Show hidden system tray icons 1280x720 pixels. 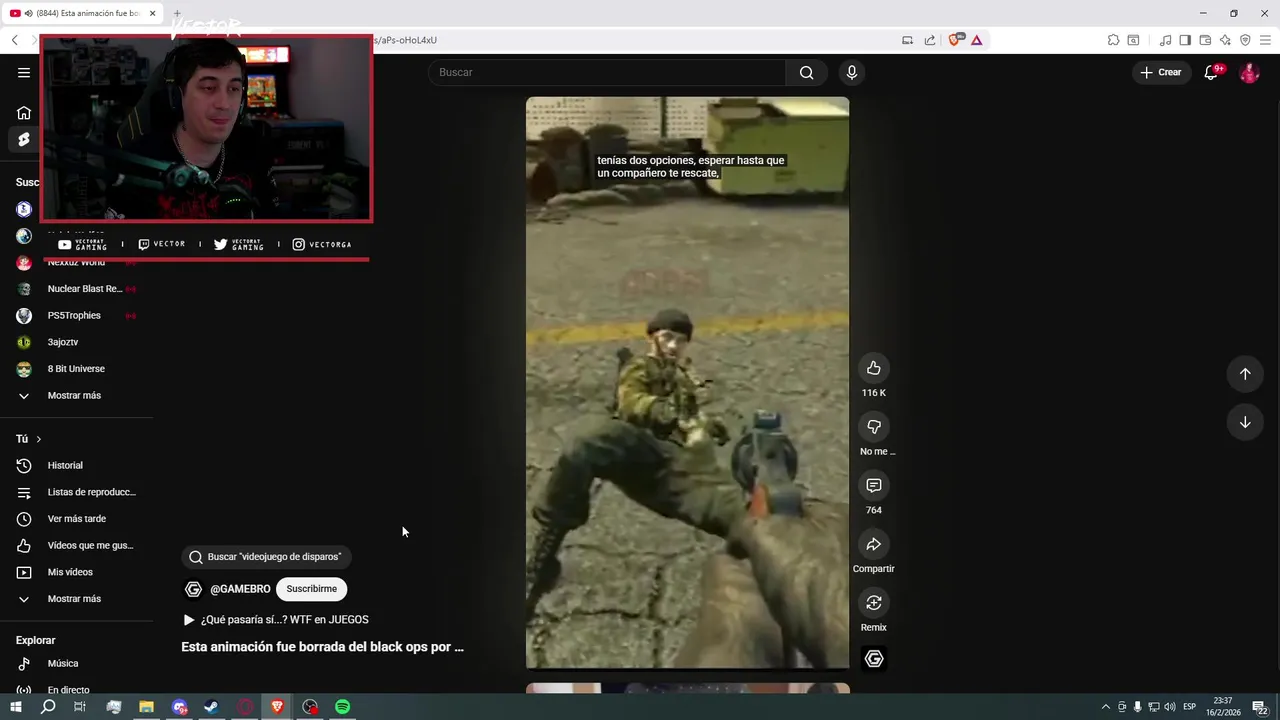coord(1105,707)
